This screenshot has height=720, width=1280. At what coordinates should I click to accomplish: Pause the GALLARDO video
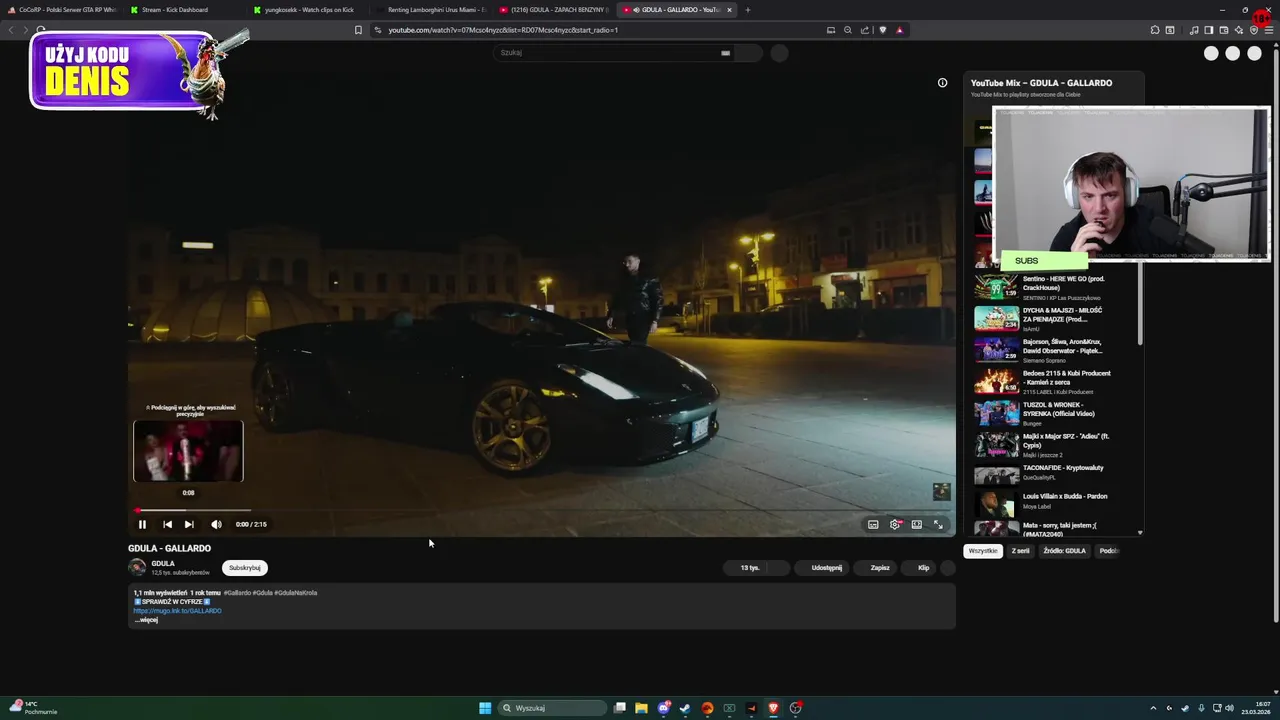click(x=142, y=524)
